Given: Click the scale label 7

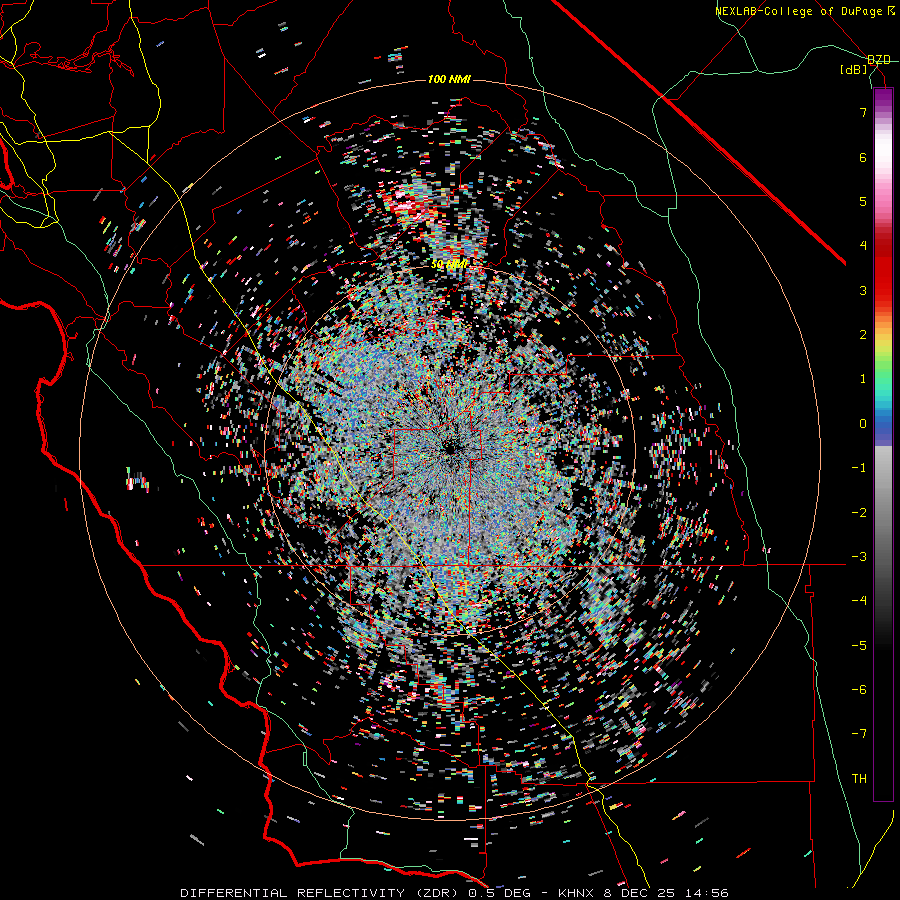Looking at the screenshot, I should tap(863, 112).
